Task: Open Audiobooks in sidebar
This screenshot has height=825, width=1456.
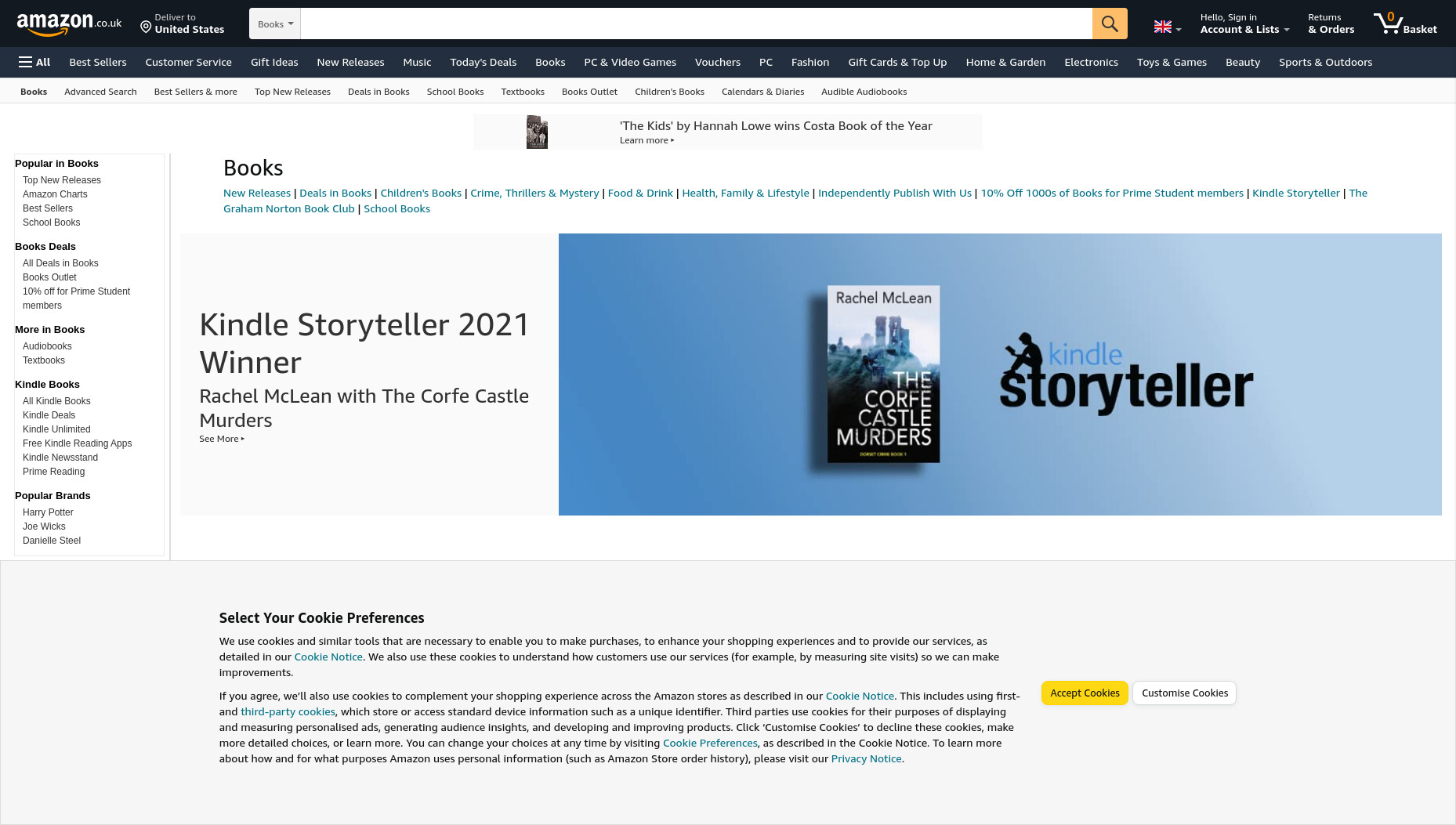Action: (47, 346)
